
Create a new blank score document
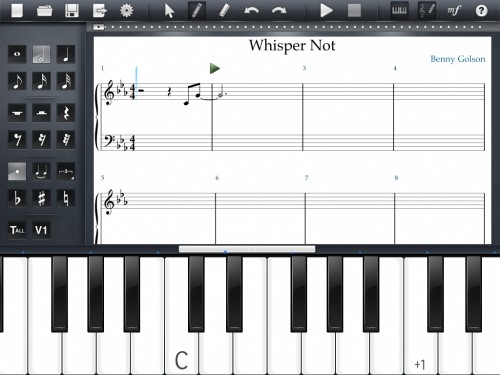(x=17, y=11)
